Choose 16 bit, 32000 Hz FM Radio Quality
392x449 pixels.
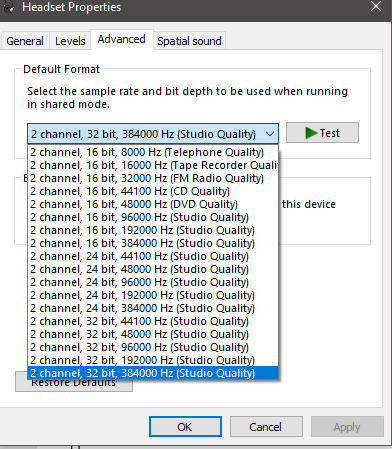[x=153, y=178]
